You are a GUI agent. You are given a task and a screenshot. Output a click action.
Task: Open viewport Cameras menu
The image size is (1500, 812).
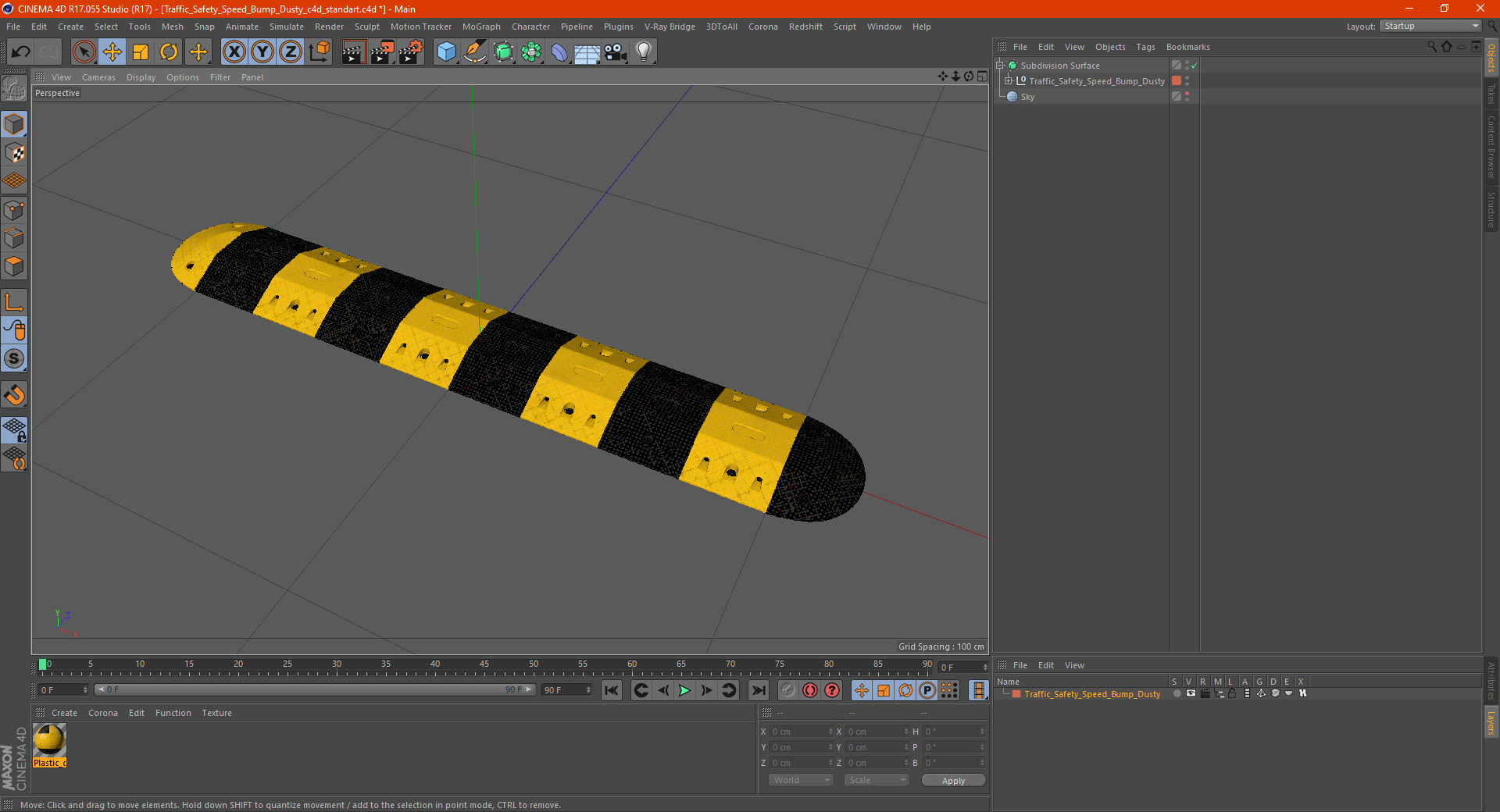pyautogui.click(x=98, y=77)
